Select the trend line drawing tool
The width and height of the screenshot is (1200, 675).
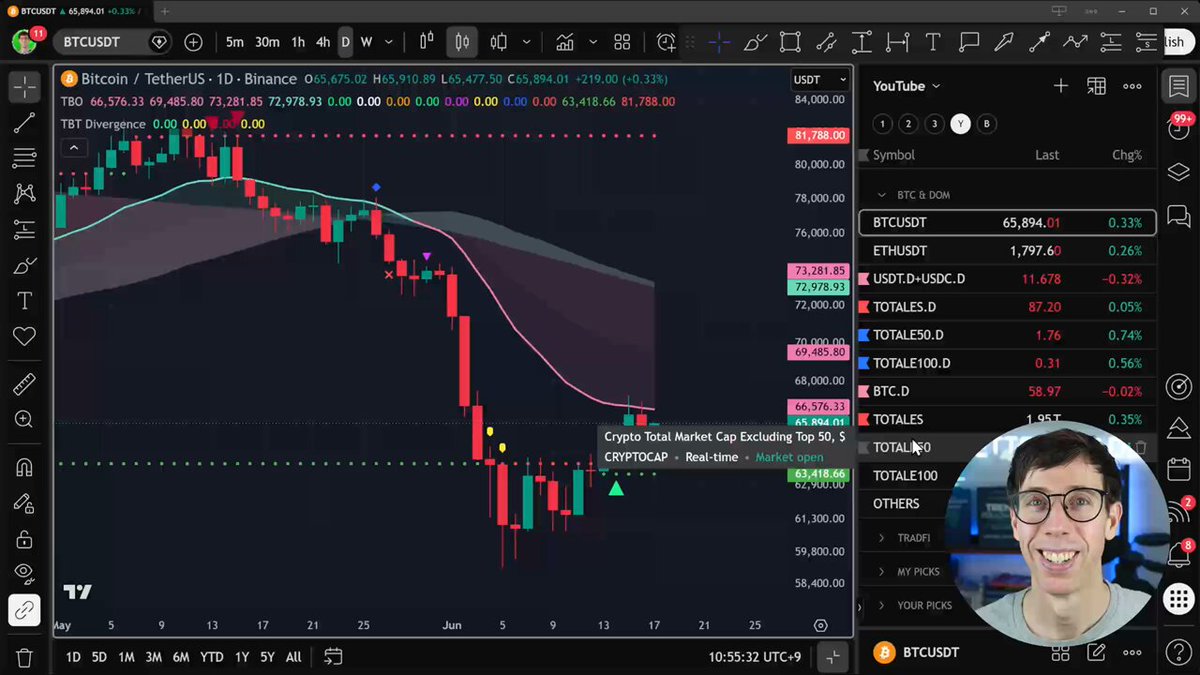(24, 123)
